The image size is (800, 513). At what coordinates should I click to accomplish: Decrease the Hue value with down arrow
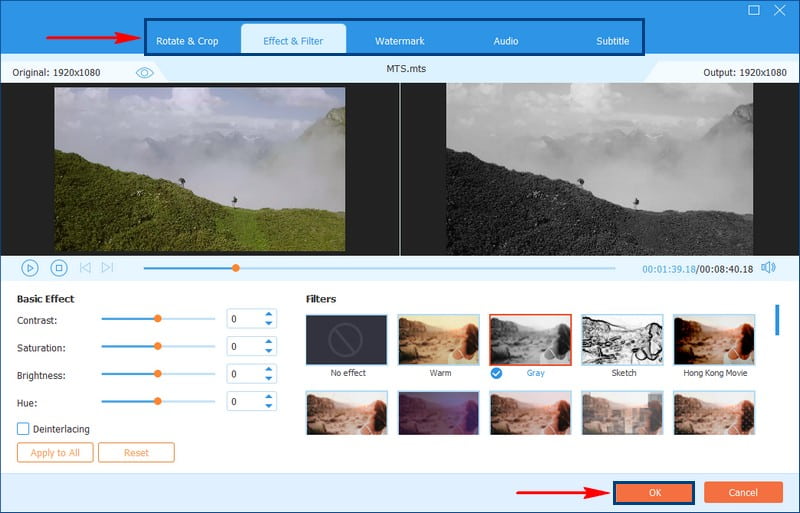pos(269,406)
